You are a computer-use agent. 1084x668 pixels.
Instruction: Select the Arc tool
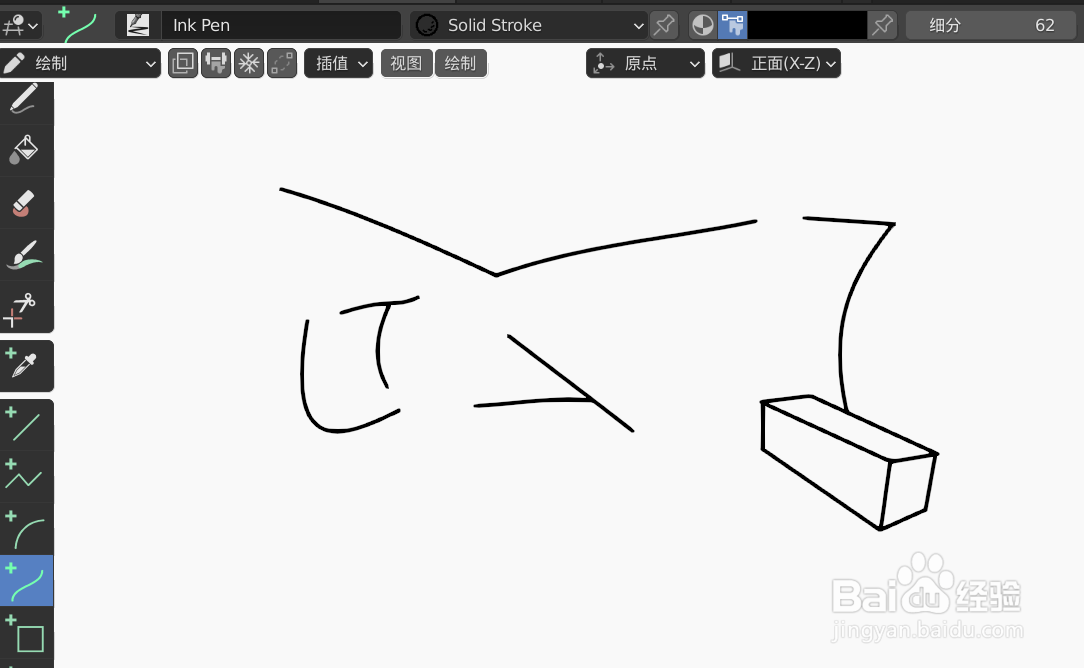[26, 528]
